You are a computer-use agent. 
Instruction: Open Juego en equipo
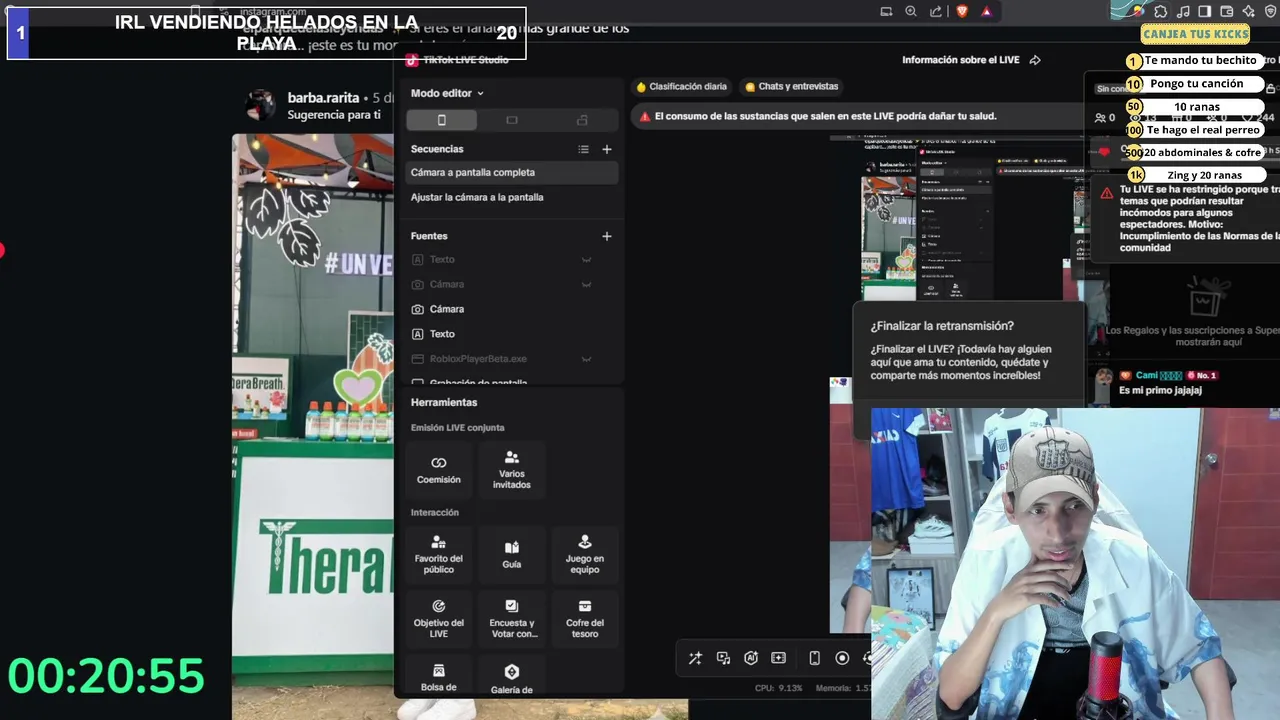(x=585, y=555)
